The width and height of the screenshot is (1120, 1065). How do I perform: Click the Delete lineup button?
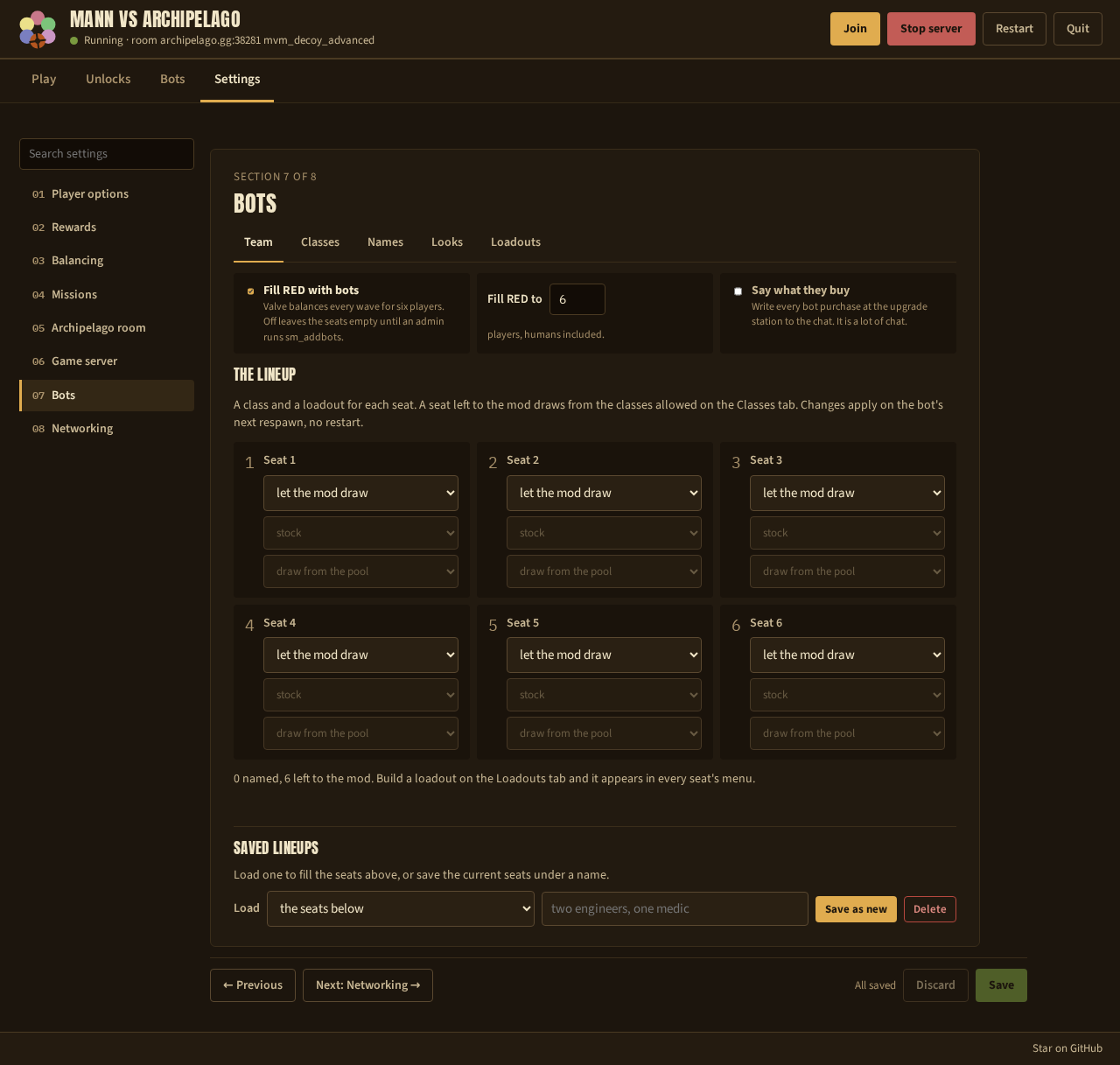[x=930, y=909]
